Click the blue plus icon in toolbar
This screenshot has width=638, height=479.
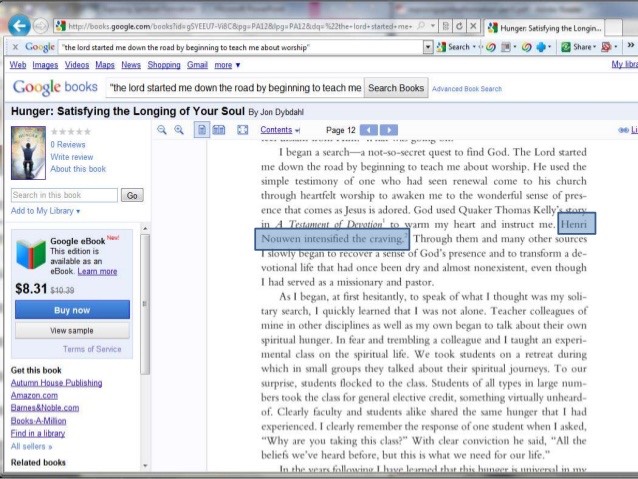click(x=541, y=47)
